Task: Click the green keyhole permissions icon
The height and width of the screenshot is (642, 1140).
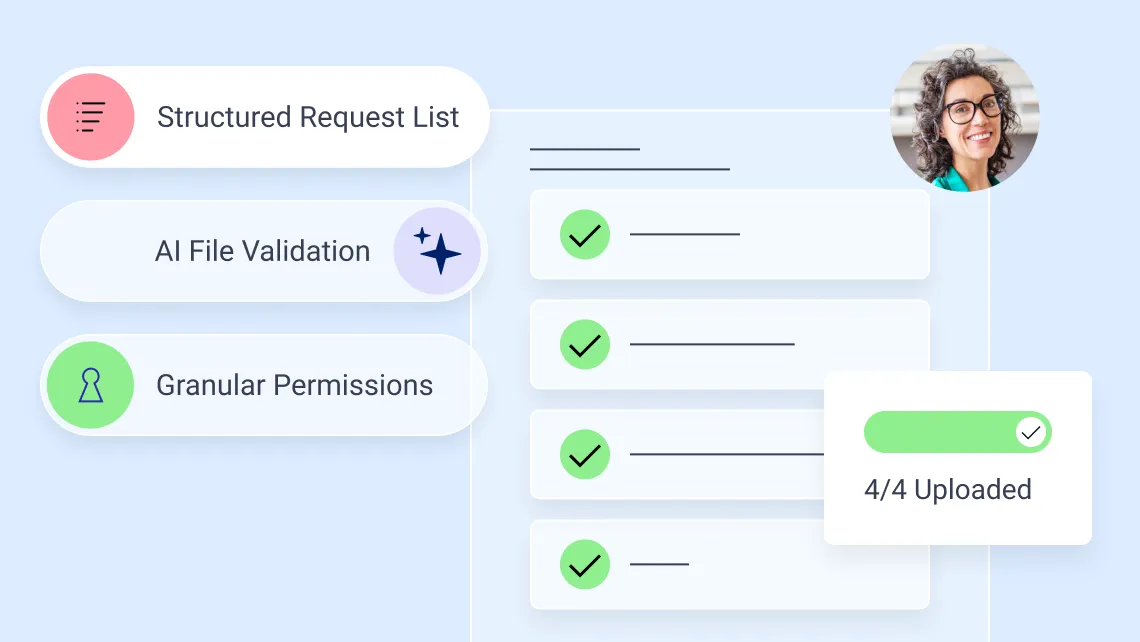Action: (x=90, y=385)
